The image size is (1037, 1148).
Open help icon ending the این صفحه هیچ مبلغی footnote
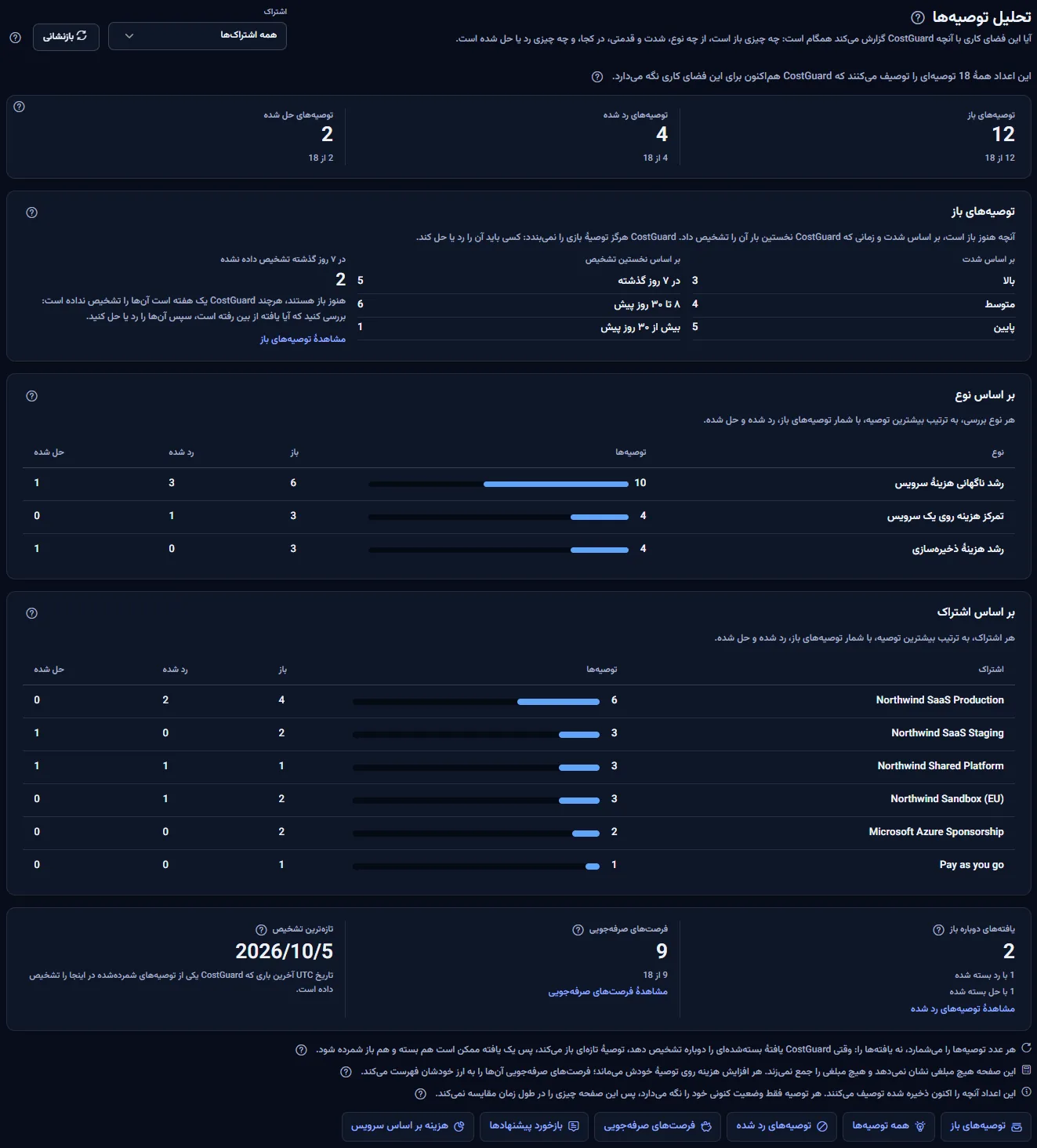[346, 1072]
